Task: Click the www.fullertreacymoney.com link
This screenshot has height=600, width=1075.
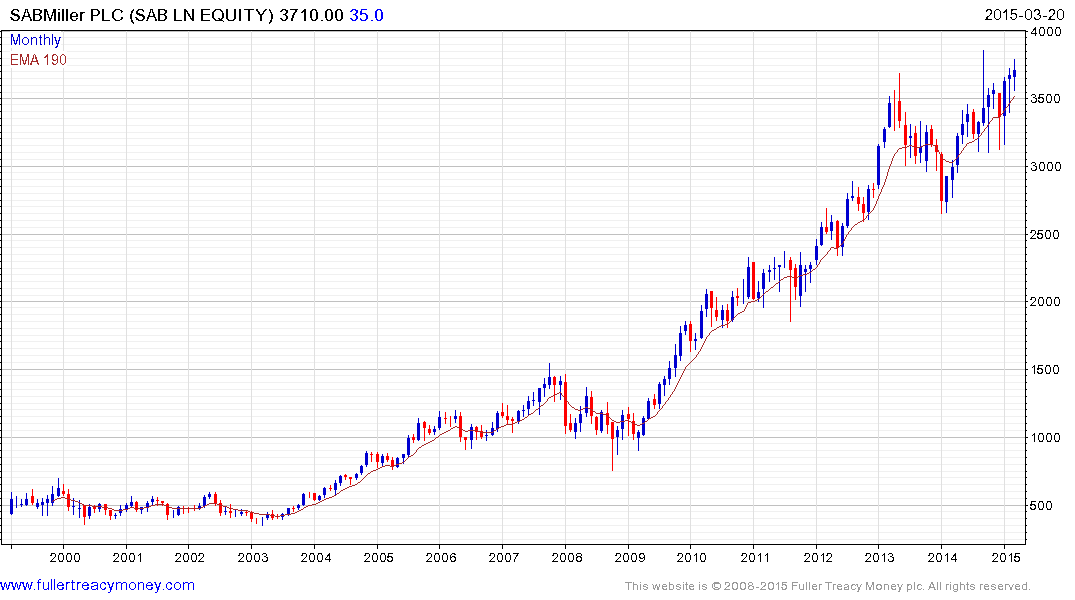Action: tap(97, 586)
